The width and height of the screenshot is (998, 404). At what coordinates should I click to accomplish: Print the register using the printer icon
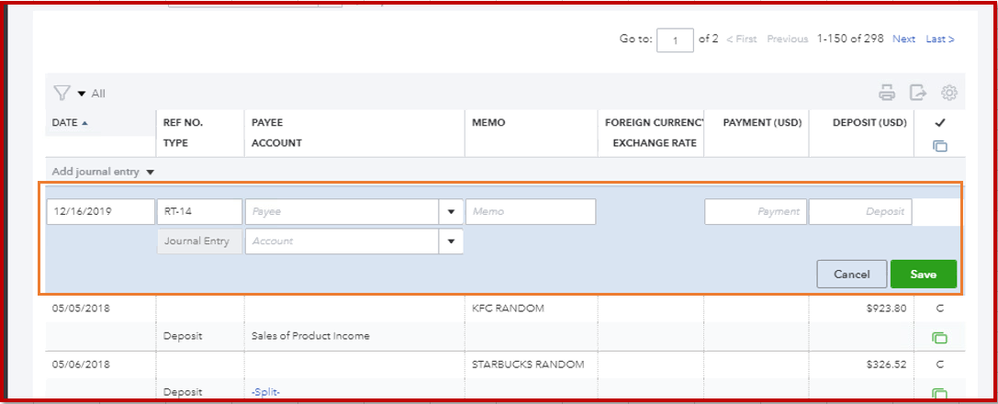coord(886,93)
